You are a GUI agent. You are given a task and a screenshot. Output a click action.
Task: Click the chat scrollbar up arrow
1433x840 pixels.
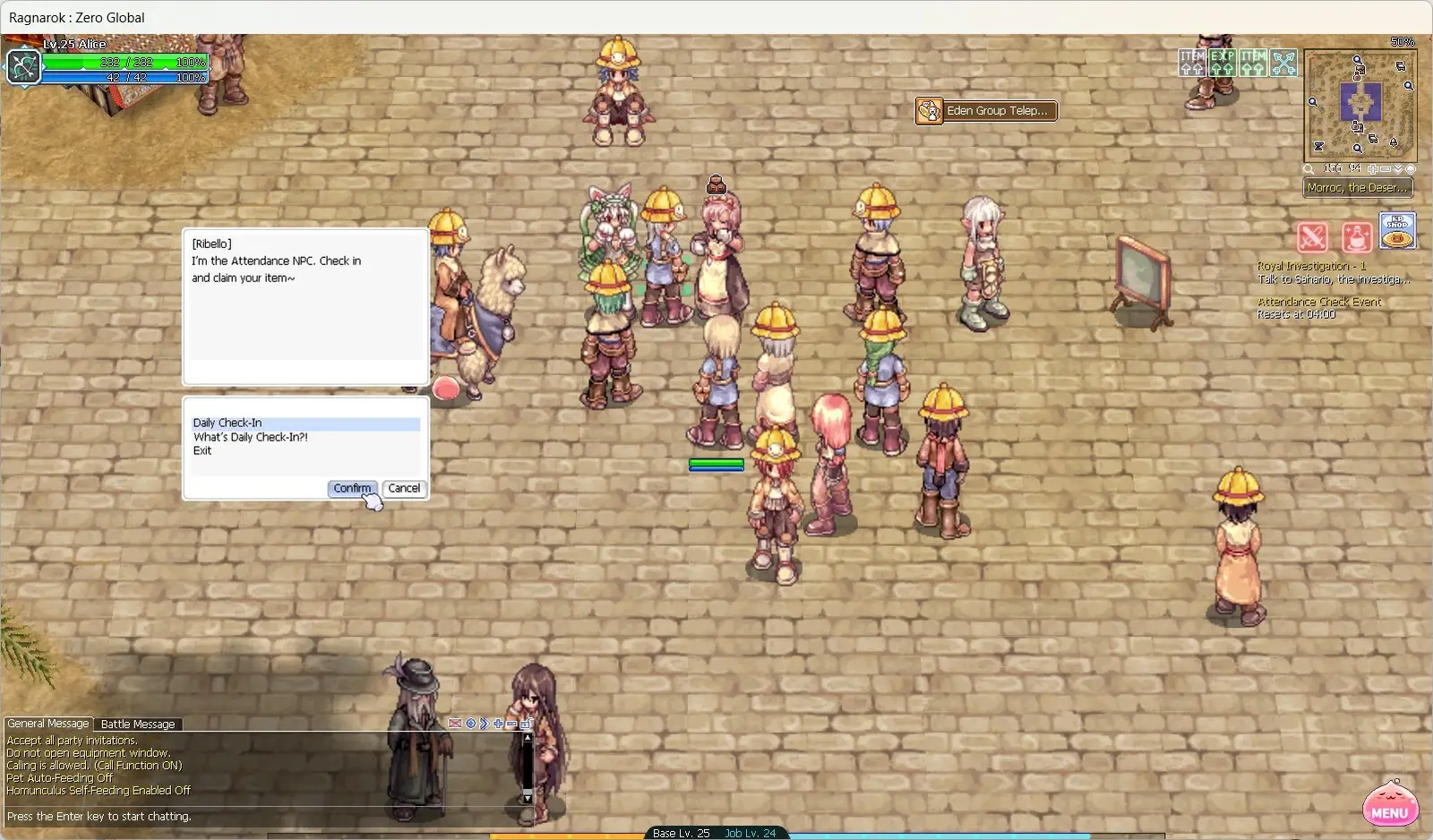(x=528, y=738)
